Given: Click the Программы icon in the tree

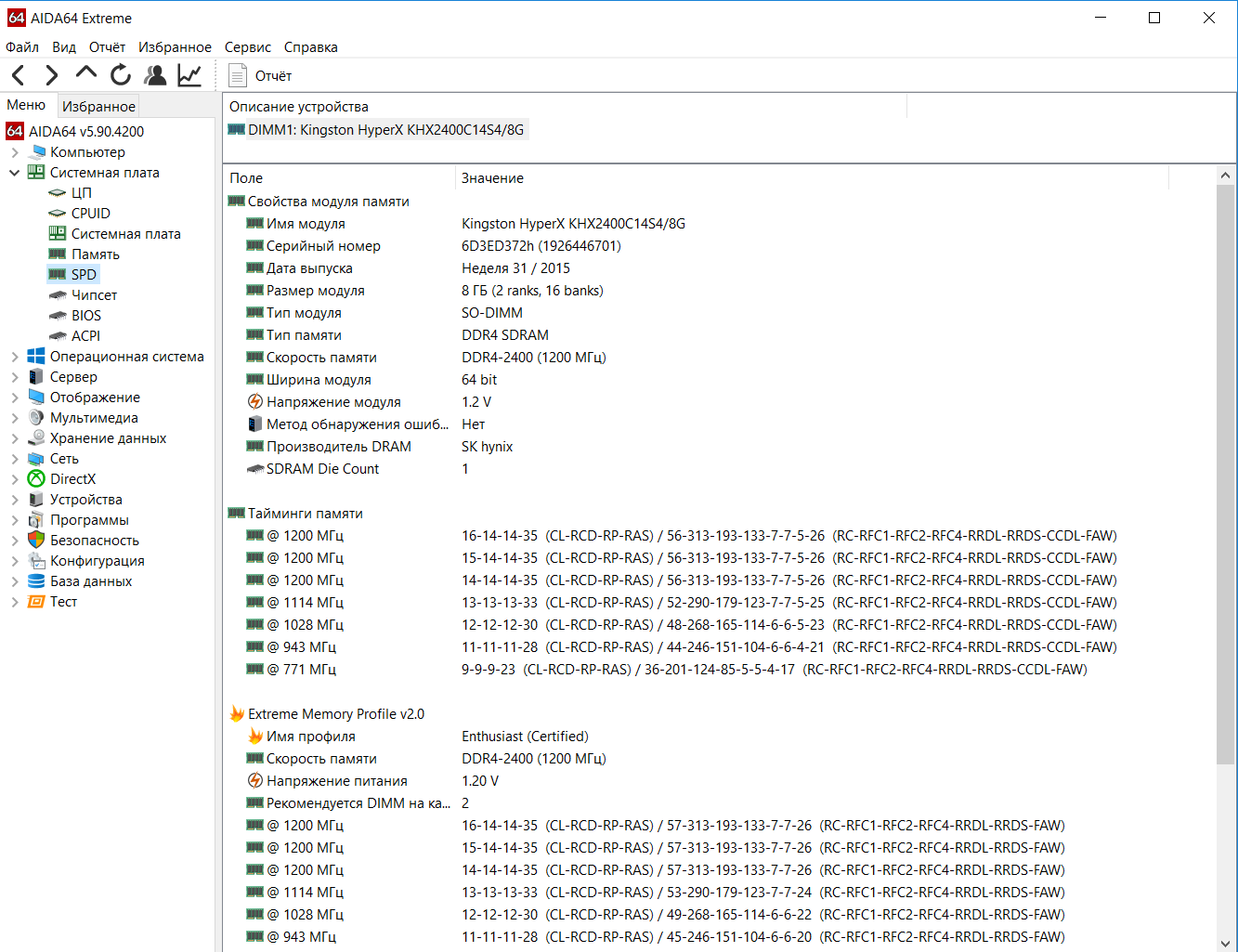Looking at the screenshot, I should (x=36, y=520).
